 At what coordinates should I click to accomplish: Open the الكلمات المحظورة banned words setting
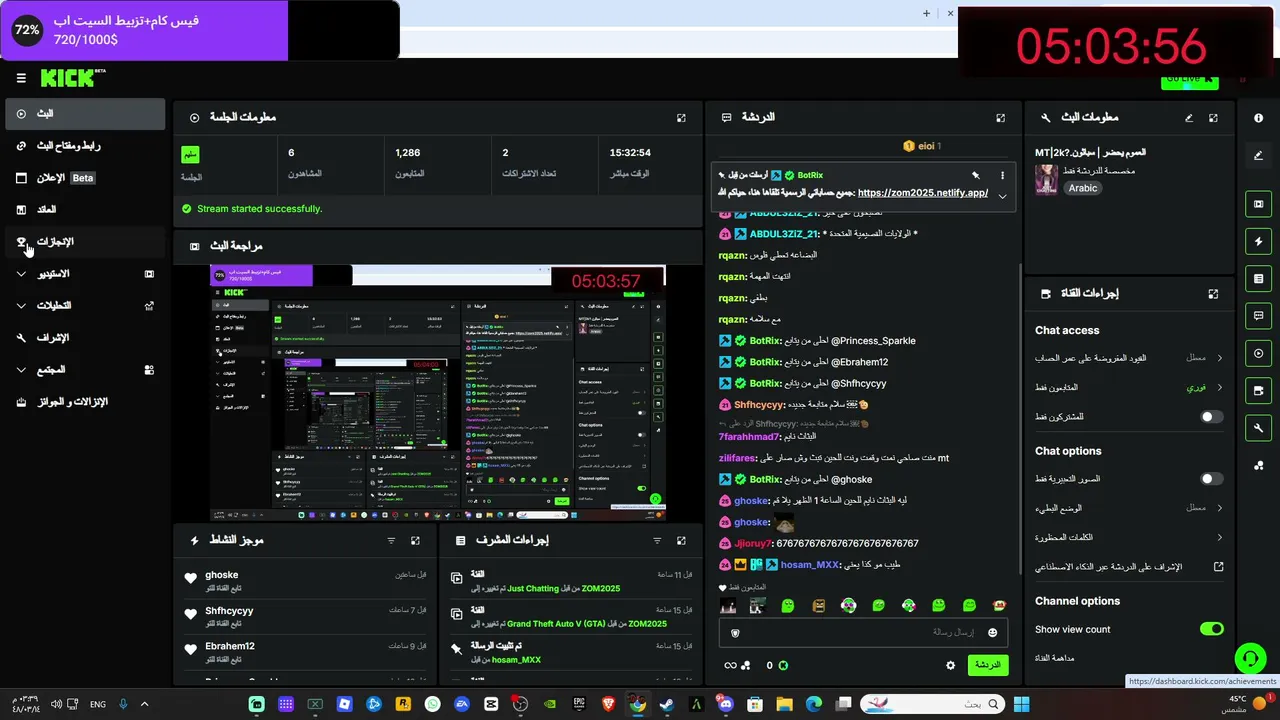point(1129,537)
